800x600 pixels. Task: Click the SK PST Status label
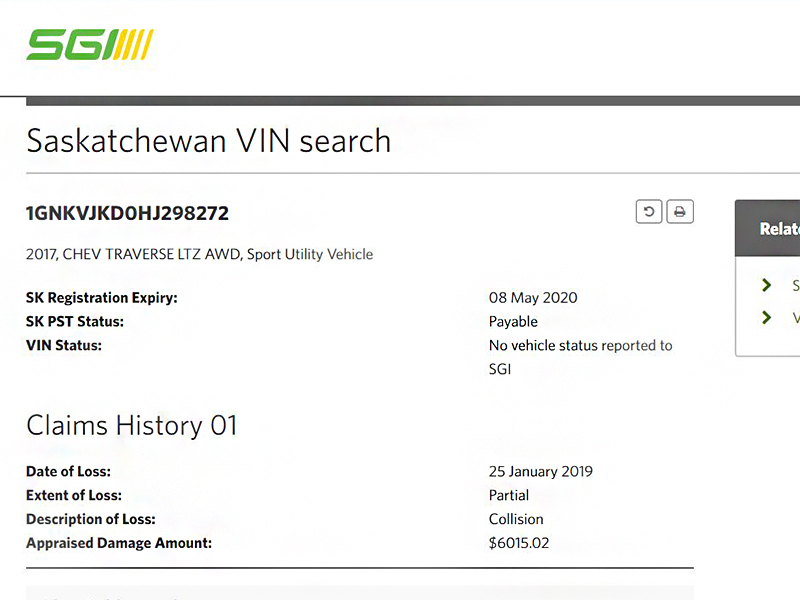[x=75, y=321]
